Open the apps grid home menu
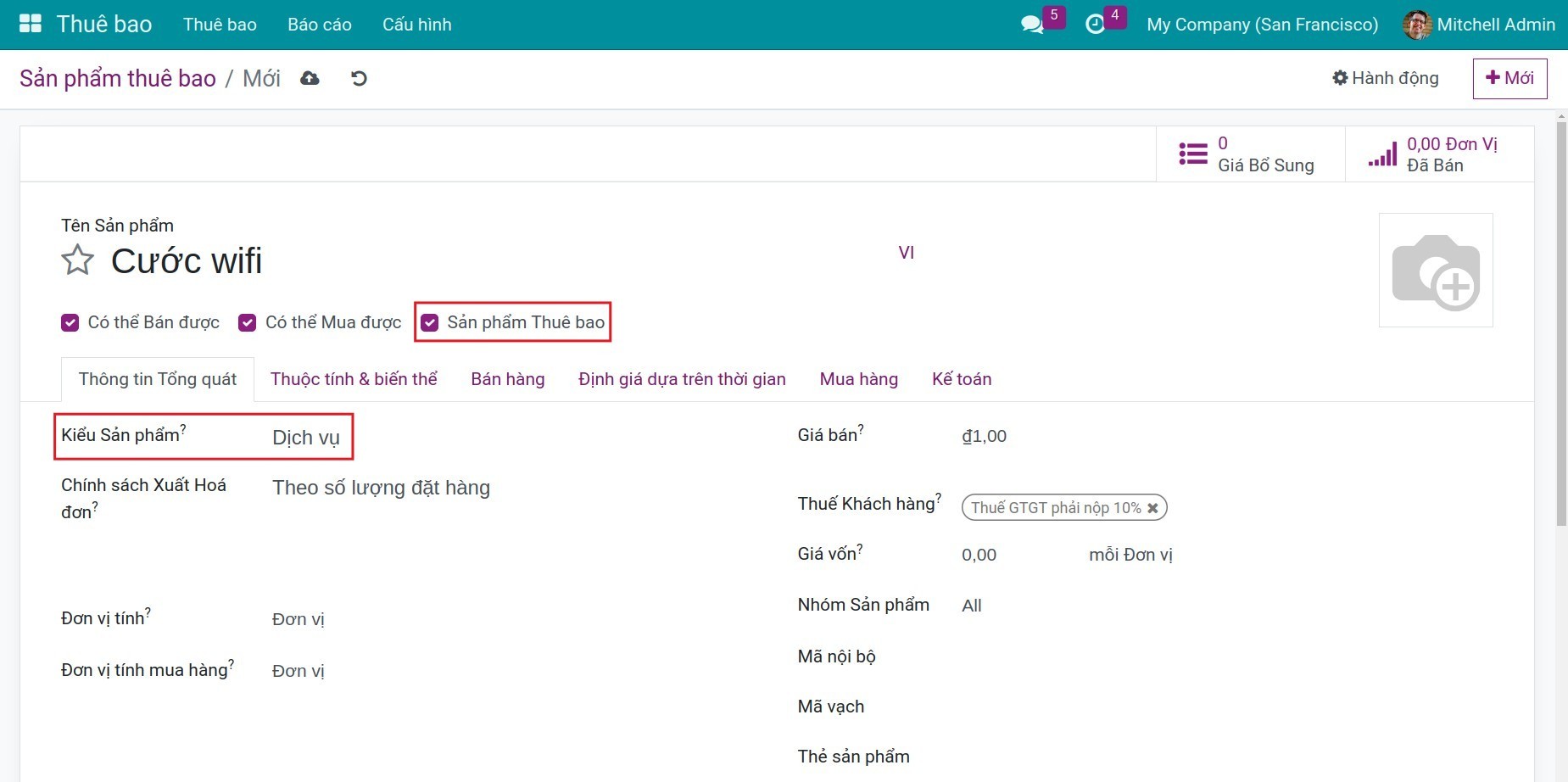This screenshot has width=1568, height=782. click(31, 24)
